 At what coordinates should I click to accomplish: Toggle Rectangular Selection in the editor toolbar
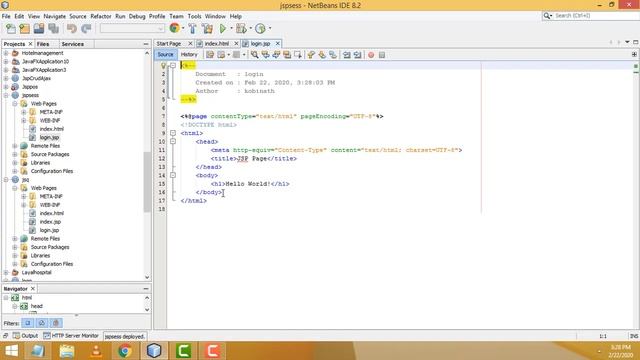coord(298,55)
